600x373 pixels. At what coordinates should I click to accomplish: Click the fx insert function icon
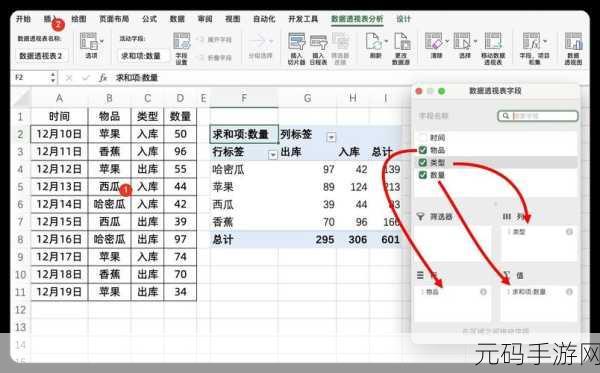(103, 78)
